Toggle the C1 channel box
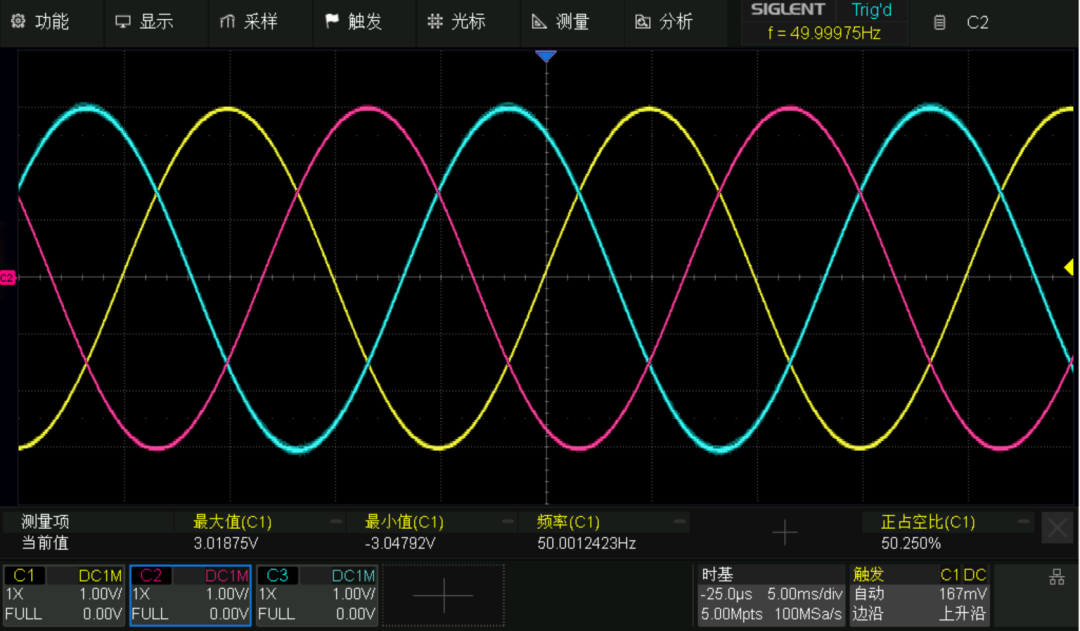Screen dimensions: 1080x631 click(x=64, y=595)
